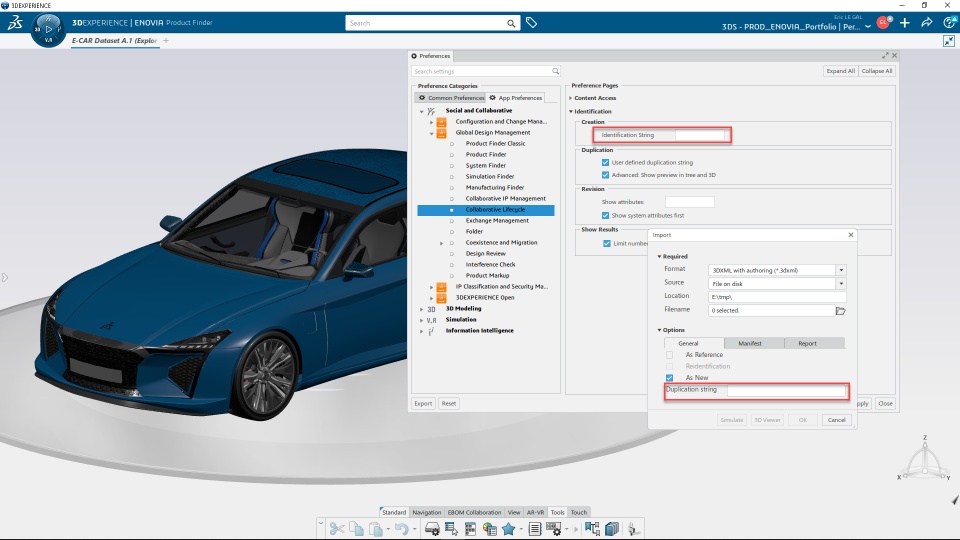
Task: Click the 3DS compass logo icon
Action: click(15, 23)
